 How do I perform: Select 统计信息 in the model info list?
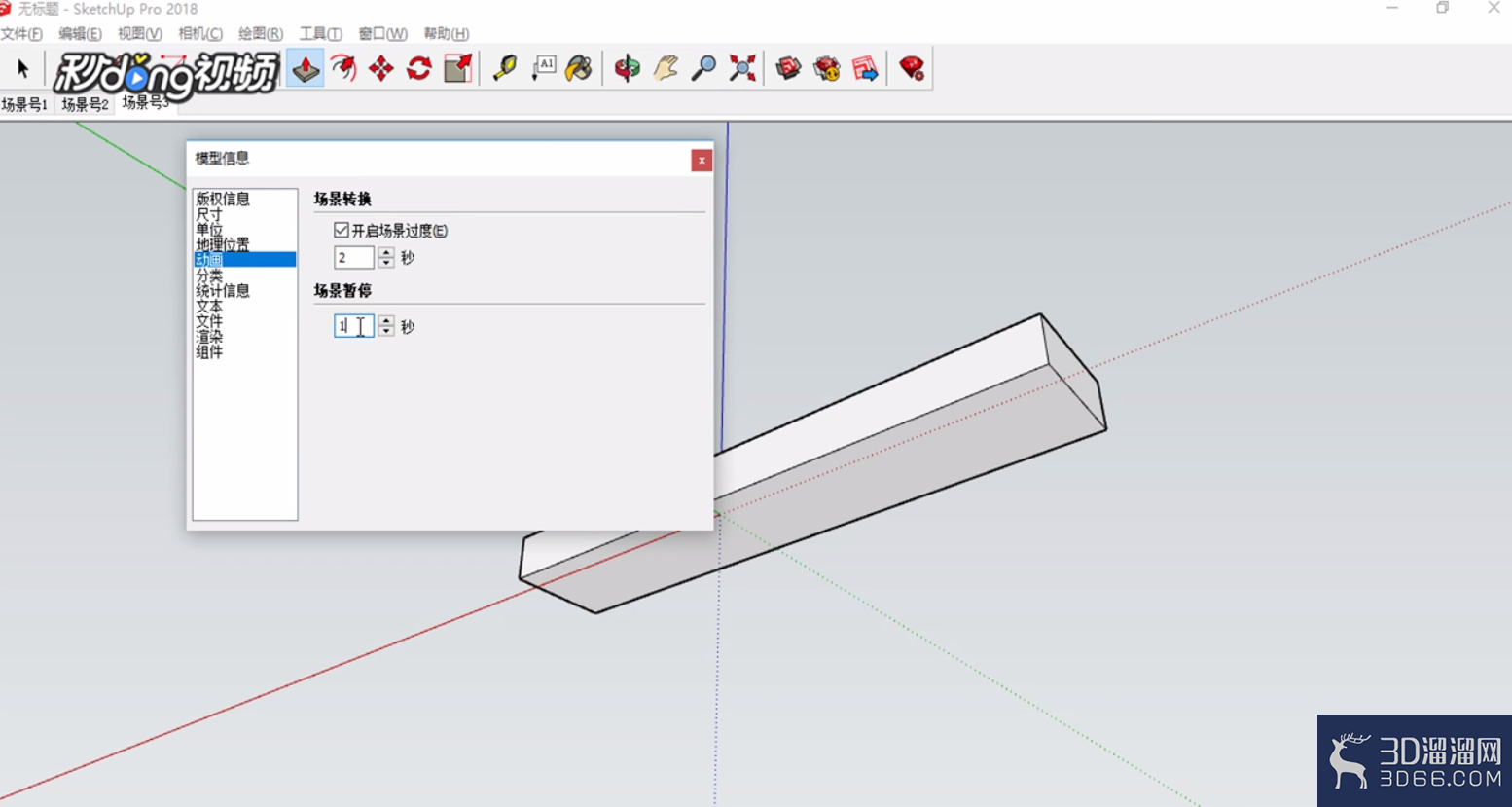pos(223,290)
